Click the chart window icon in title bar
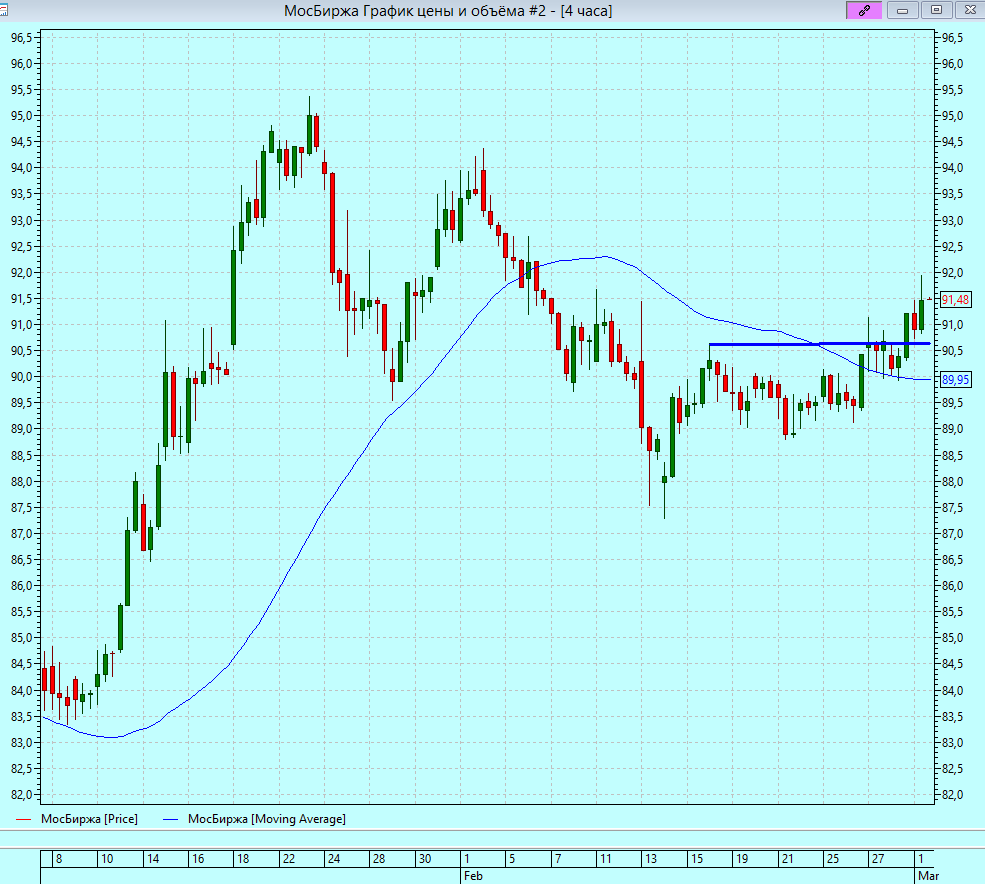 4,10
